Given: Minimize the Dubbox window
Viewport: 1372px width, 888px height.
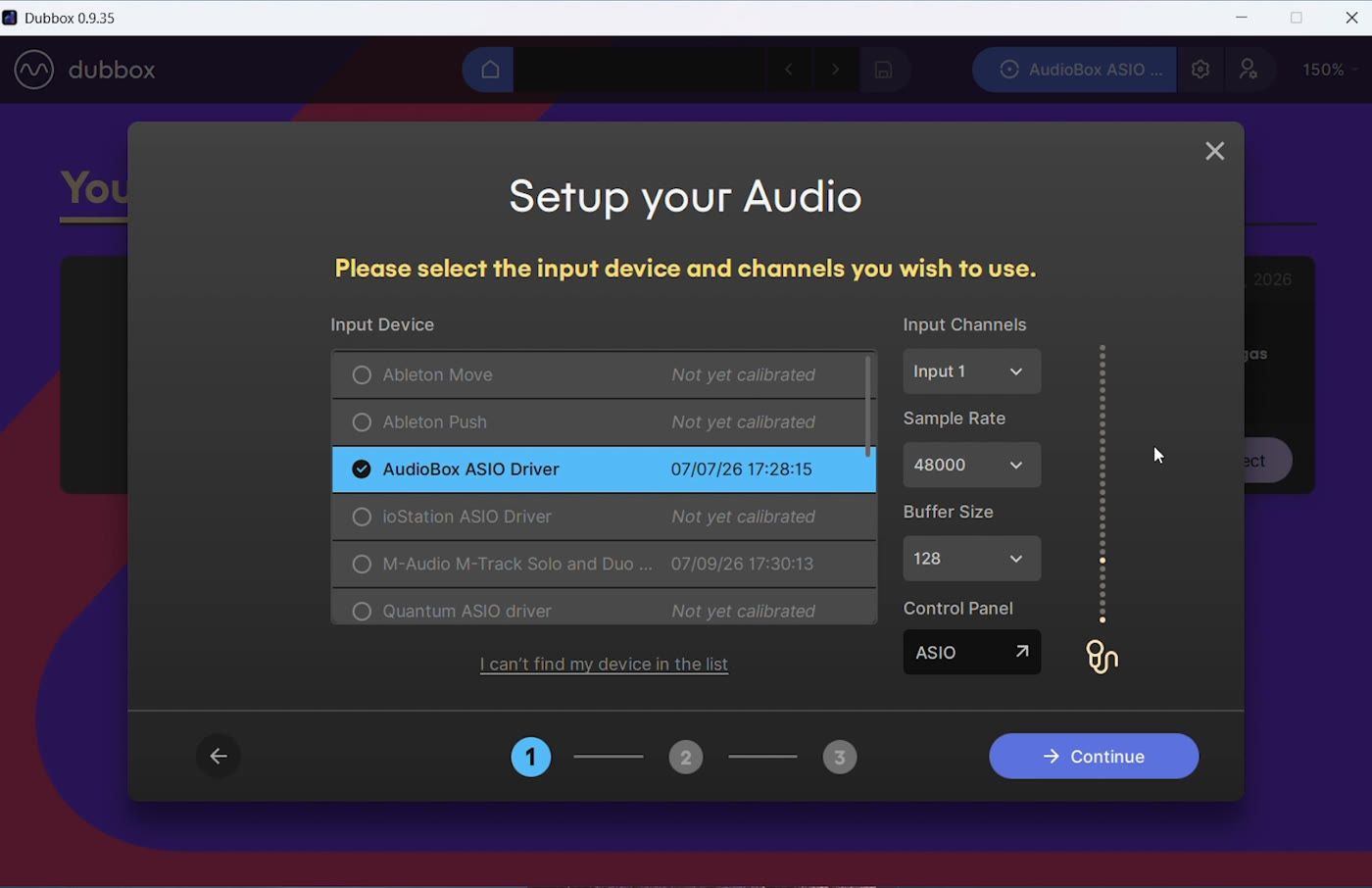Looking at the screenshot, I should click(x=1242, y=18).
